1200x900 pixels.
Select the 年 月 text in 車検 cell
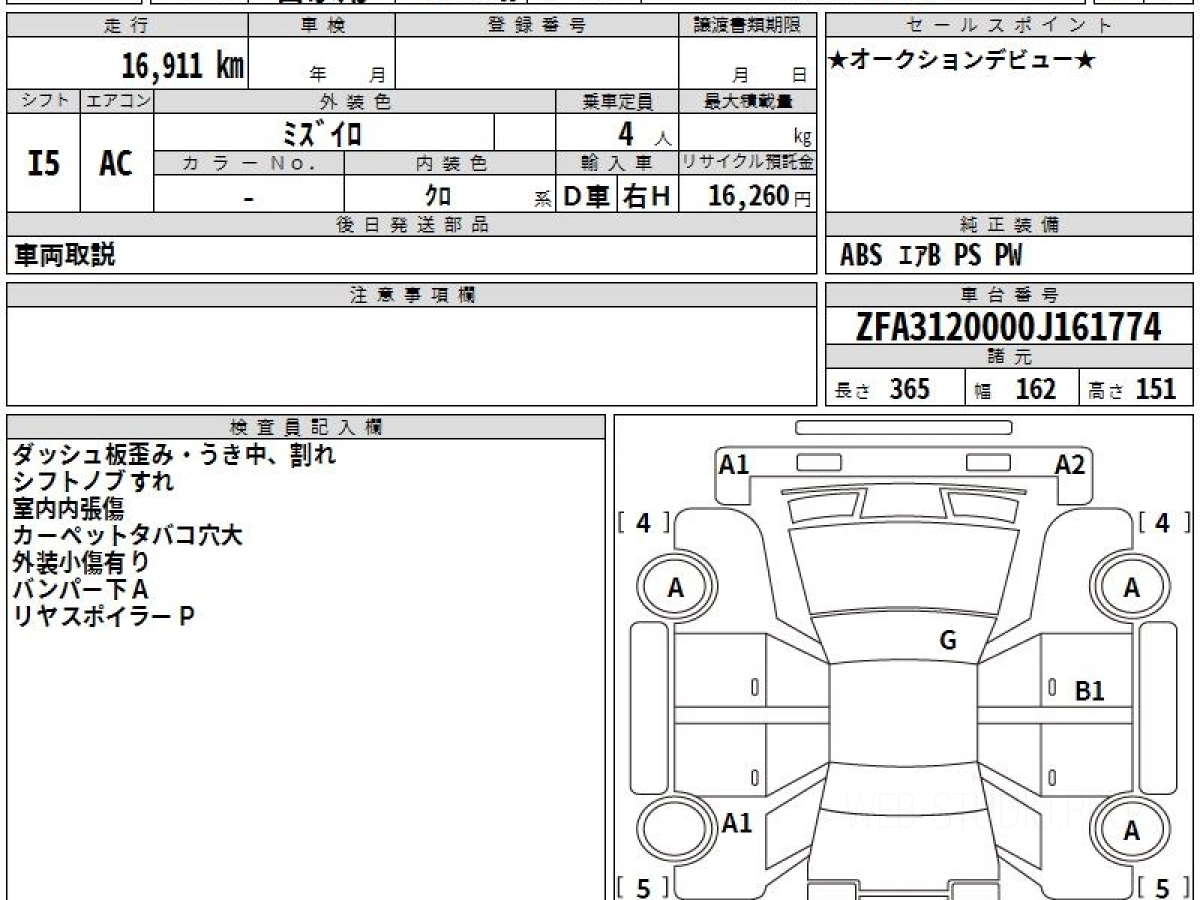349,74
